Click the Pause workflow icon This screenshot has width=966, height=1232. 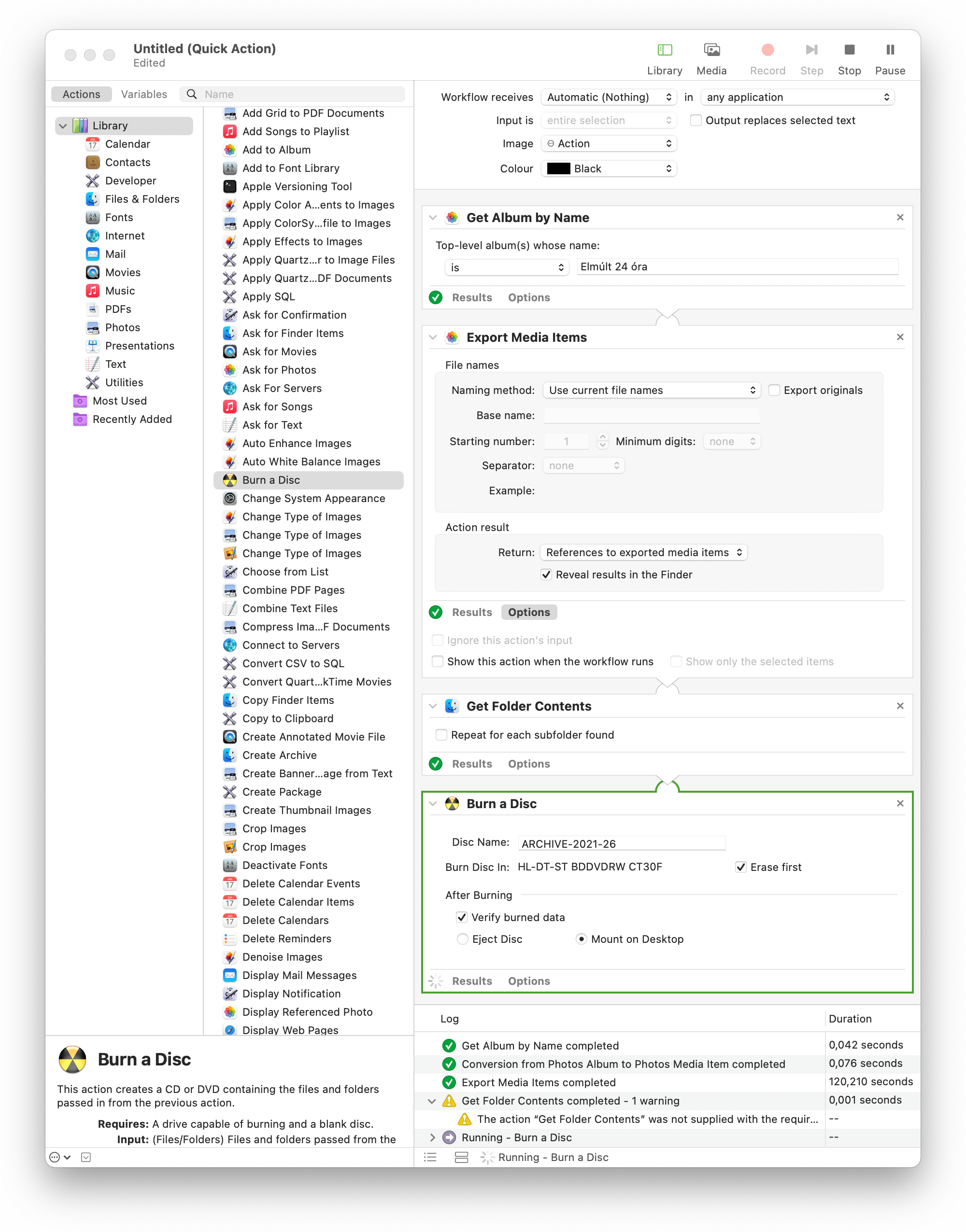[x=890, y=50]
